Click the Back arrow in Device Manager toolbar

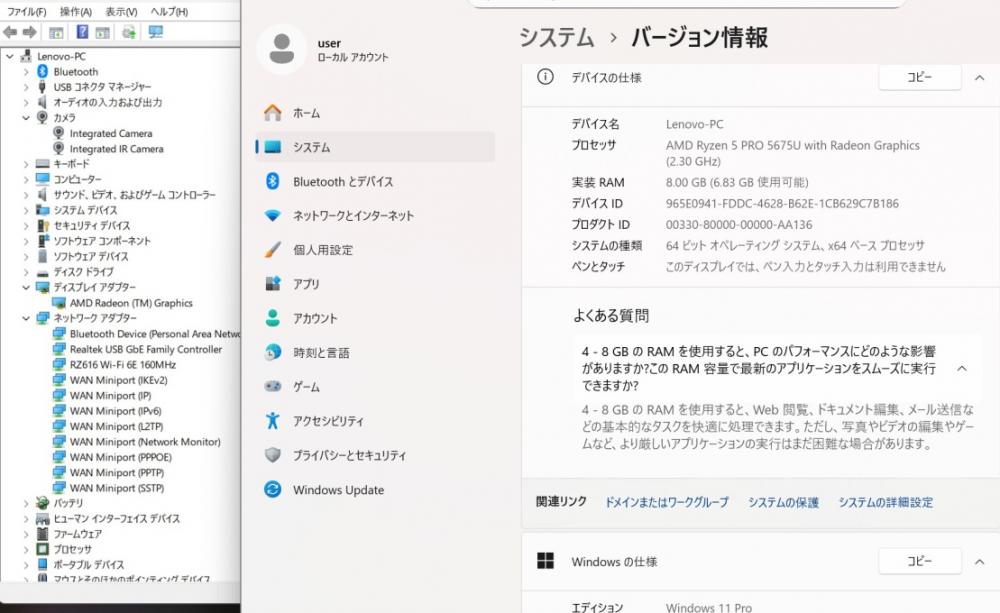click(10, 32)
